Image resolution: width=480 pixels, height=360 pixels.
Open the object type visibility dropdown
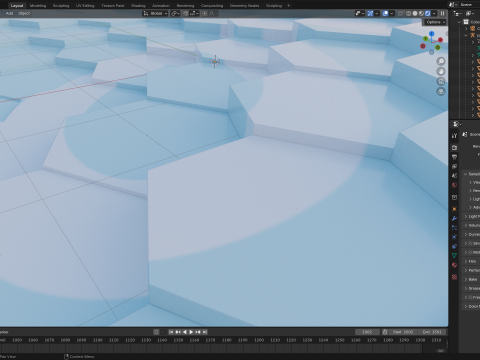coord(359,13)
